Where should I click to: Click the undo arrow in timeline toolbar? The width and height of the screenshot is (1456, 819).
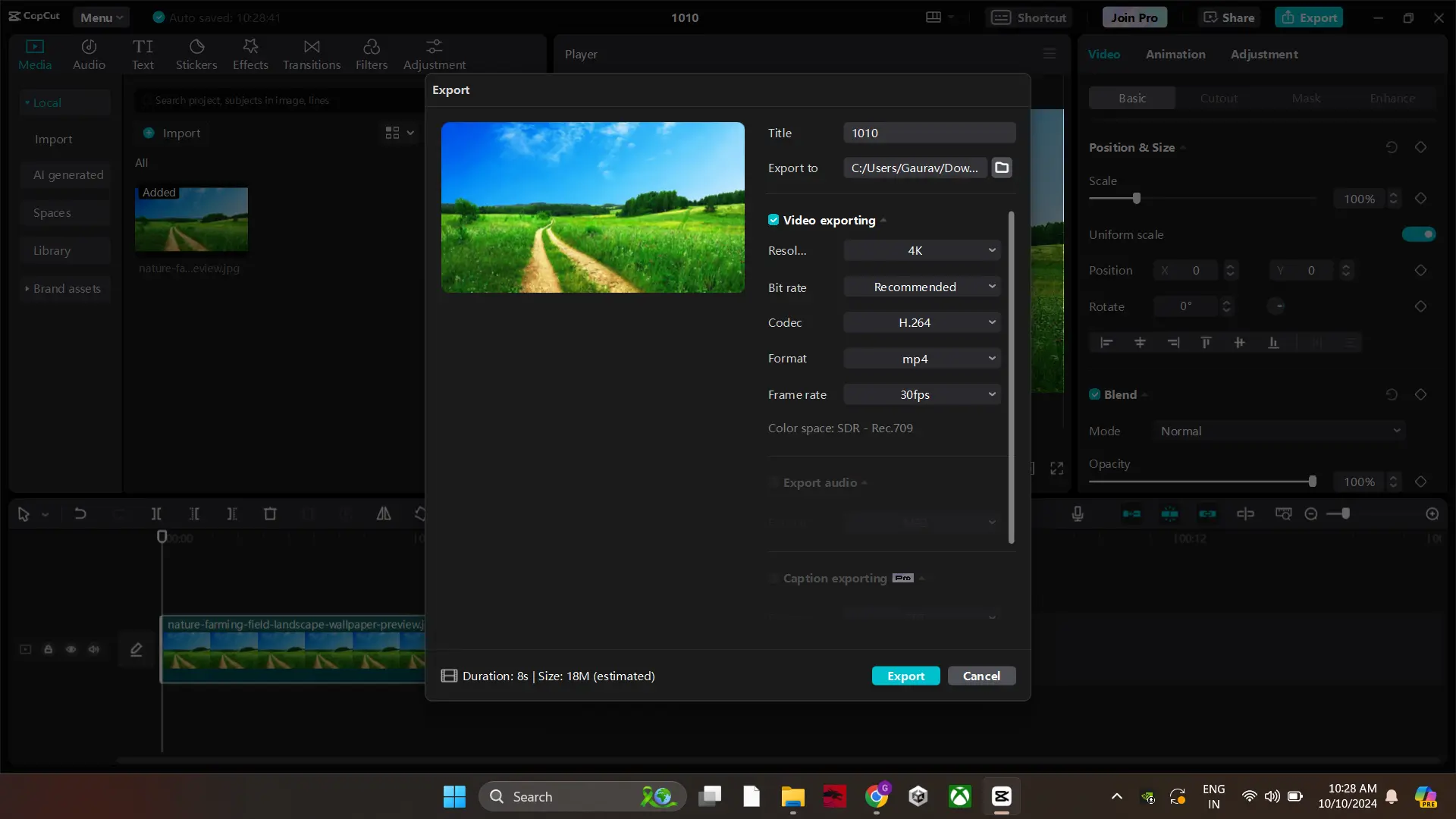[x=80, y=513]
